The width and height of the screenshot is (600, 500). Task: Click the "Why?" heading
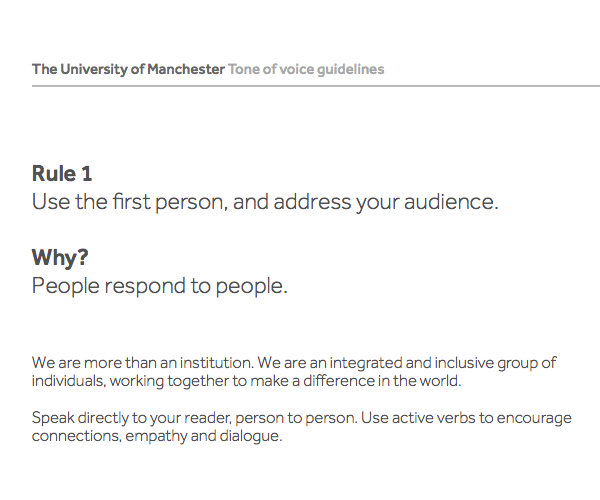tap(60, 257)
